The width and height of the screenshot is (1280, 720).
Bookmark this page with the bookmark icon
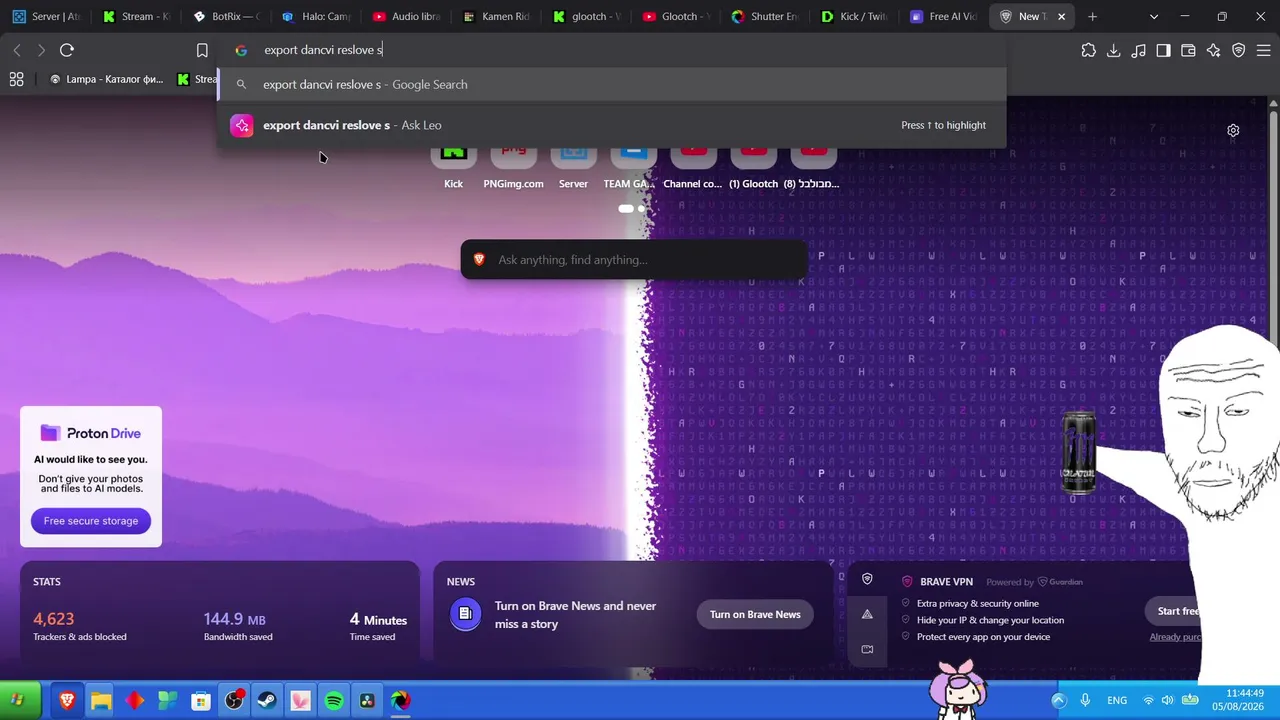[x=202, y=50]
